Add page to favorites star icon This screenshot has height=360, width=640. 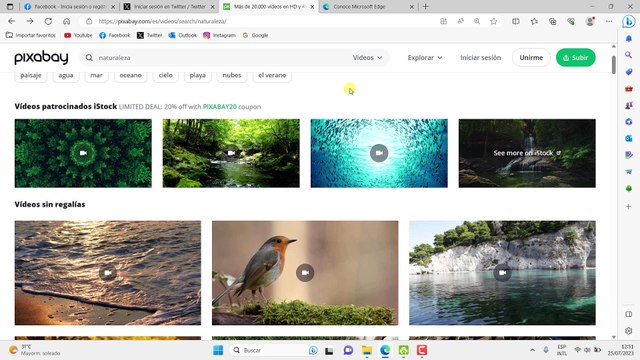493,21
